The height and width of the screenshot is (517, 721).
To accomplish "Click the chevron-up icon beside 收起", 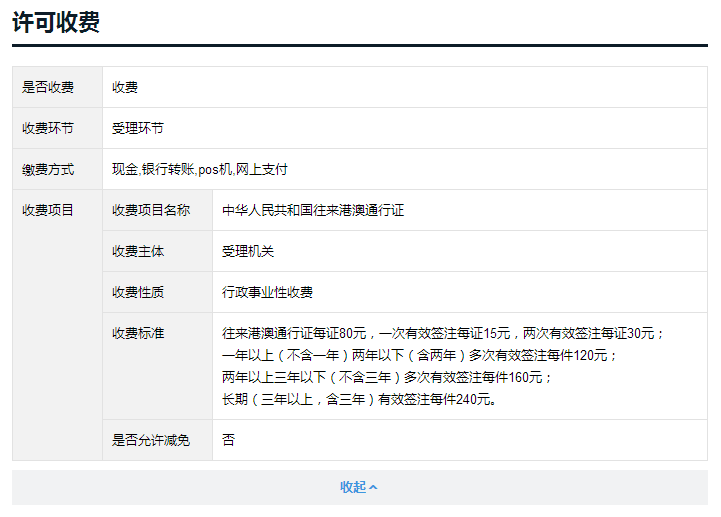I will click(x=374, y=488).
